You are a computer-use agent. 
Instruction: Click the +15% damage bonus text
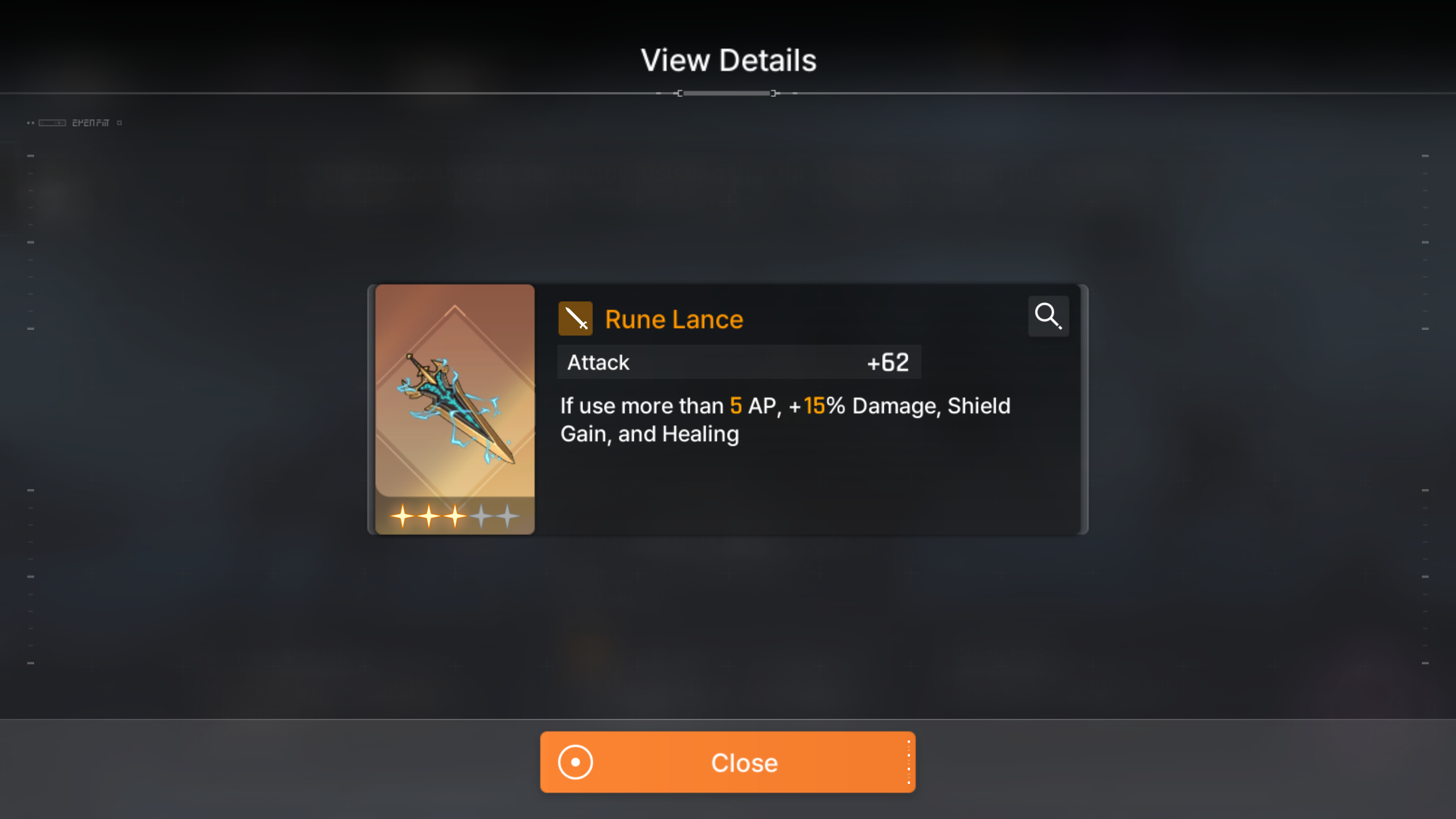817,406
